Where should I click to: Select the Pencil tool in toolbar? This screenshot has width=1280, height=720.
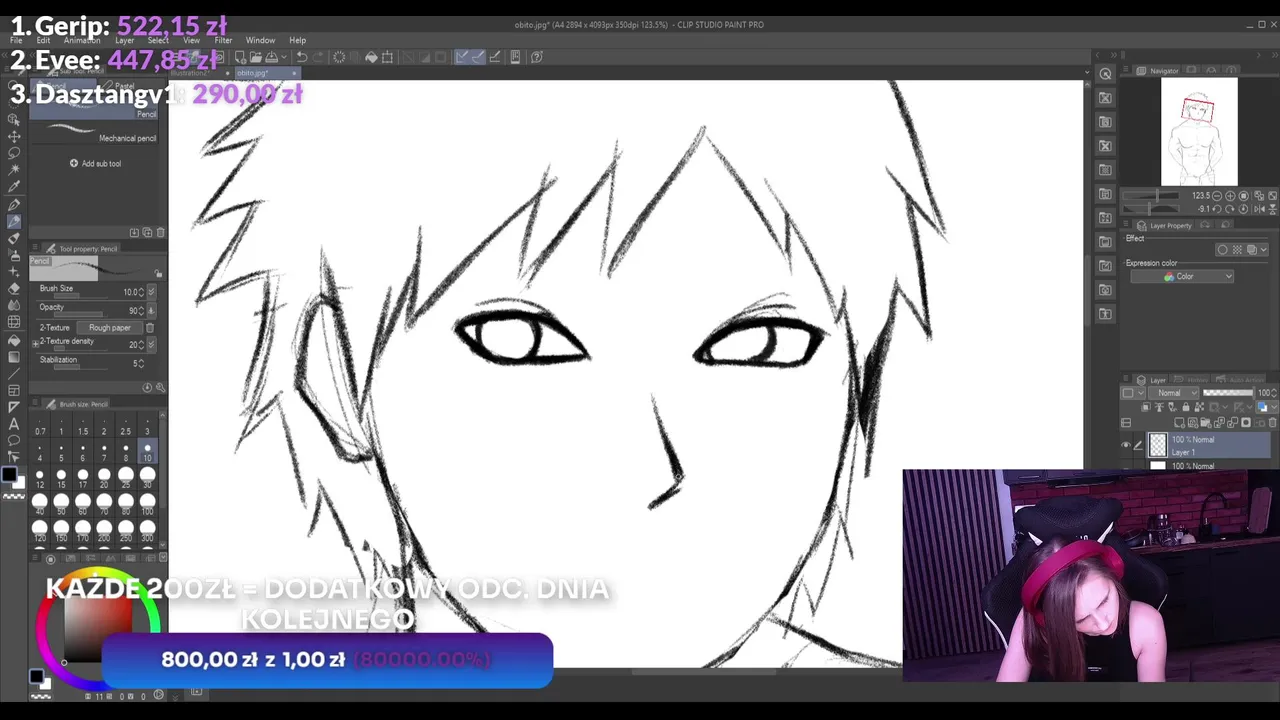pos(14,221)
